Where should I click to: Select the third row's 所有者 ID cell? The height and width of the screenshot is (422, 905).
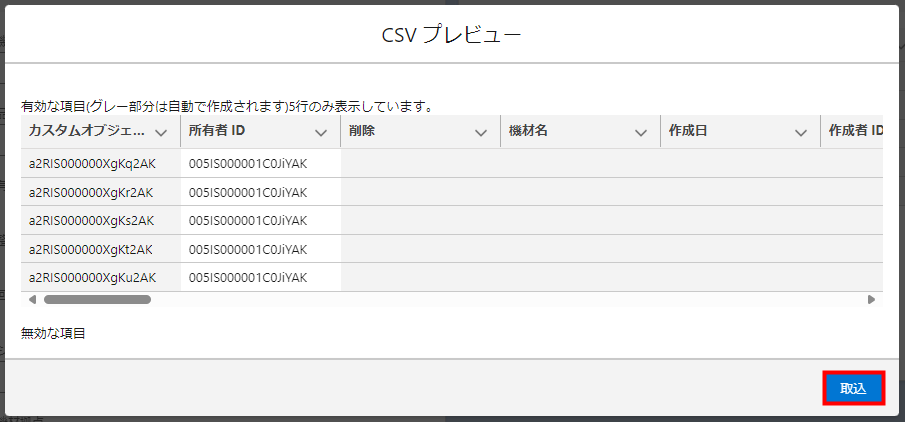(x=248, y=220)
